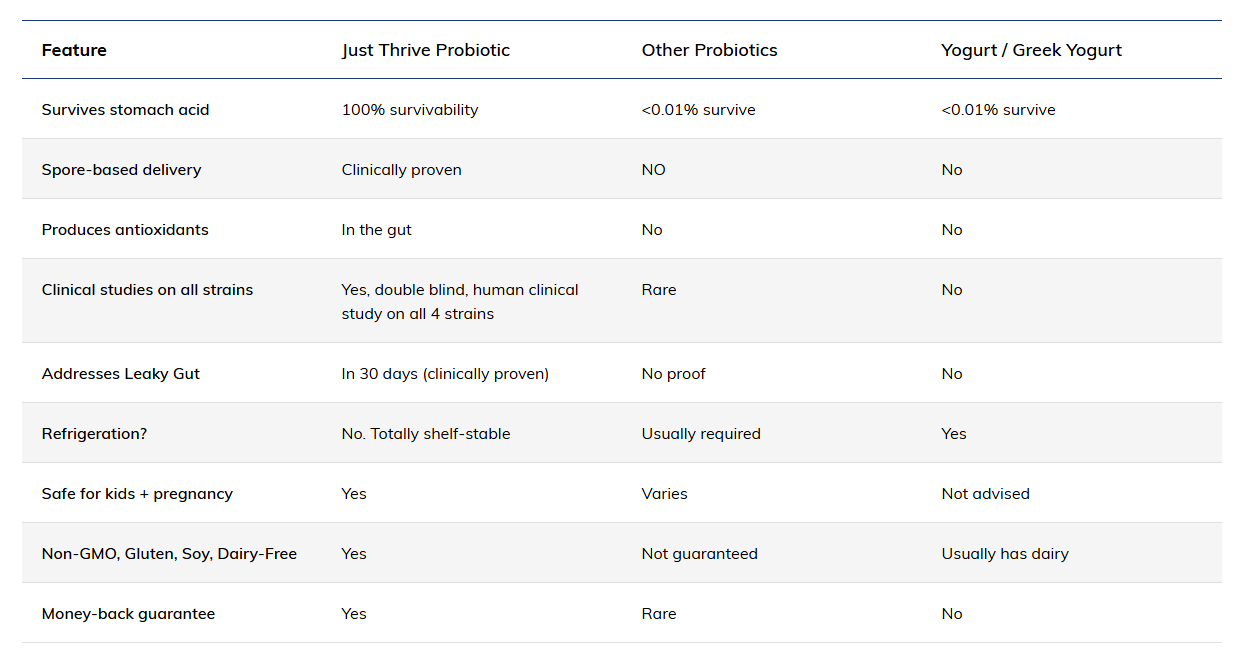Select 'In 30 days (clinically proven)' cell
The image size is (1245, 666).
click(445, 374)
